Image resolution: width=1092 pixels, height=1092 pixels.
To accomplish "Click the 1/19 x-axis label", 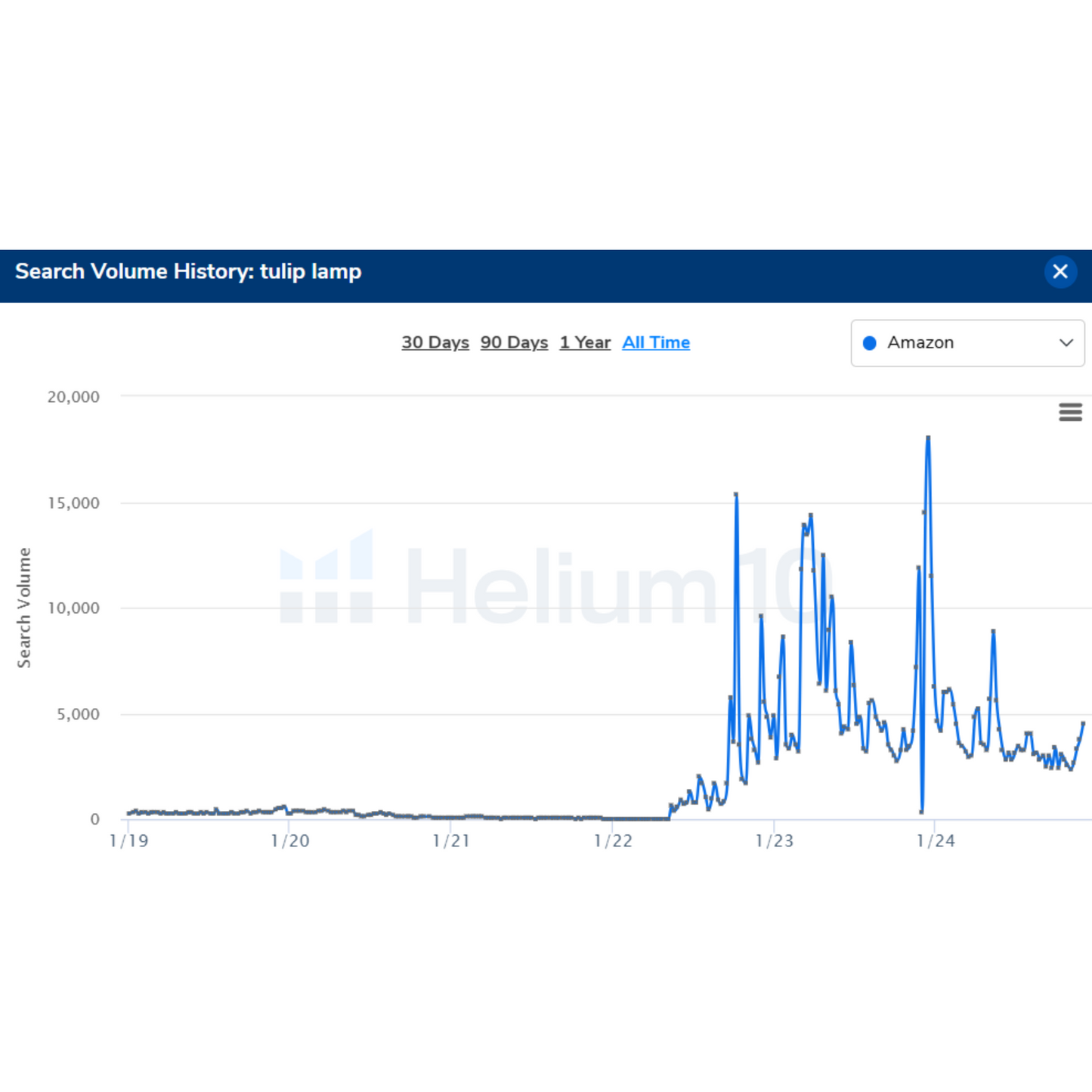I will click(x=128, y=840).
